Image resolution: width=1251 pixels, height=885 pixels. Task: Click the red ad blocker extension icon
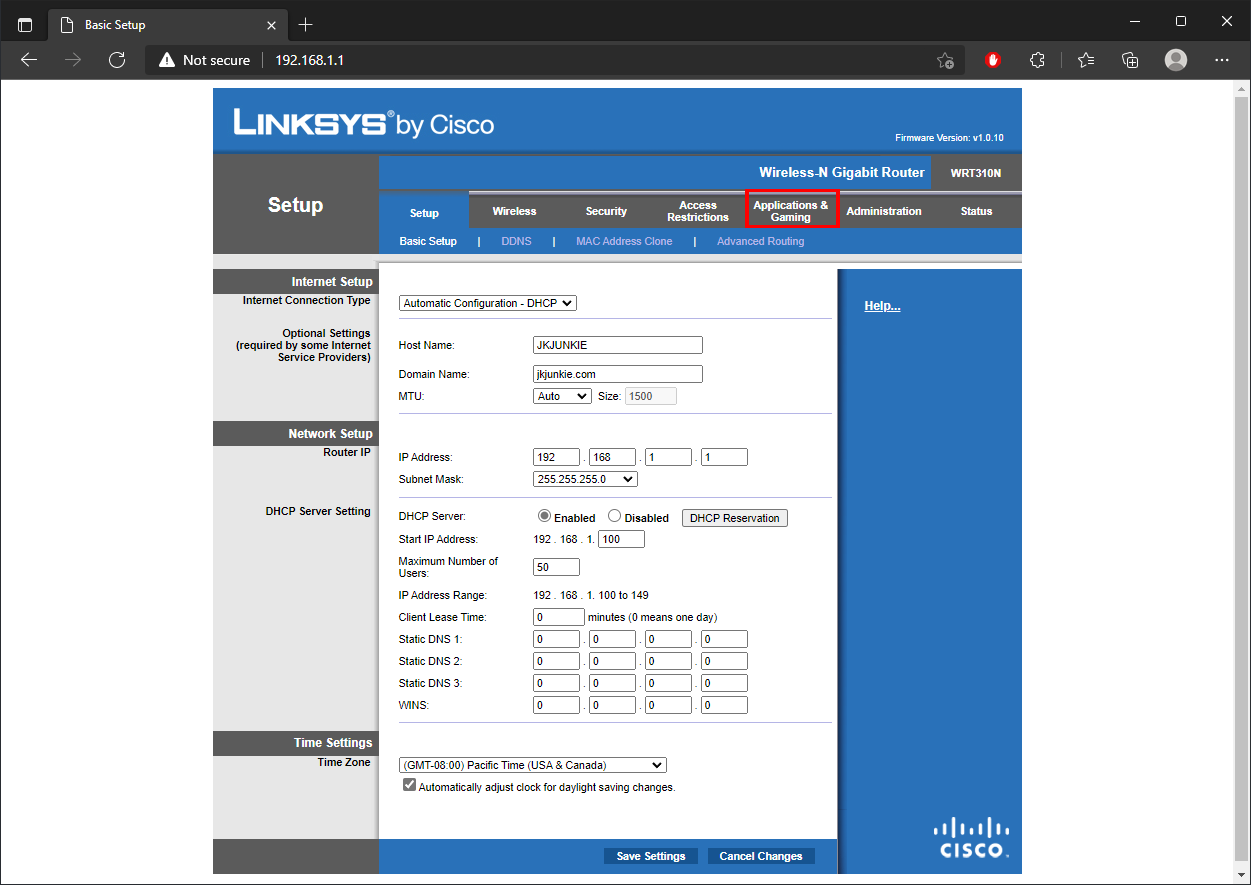coord(993,60)
